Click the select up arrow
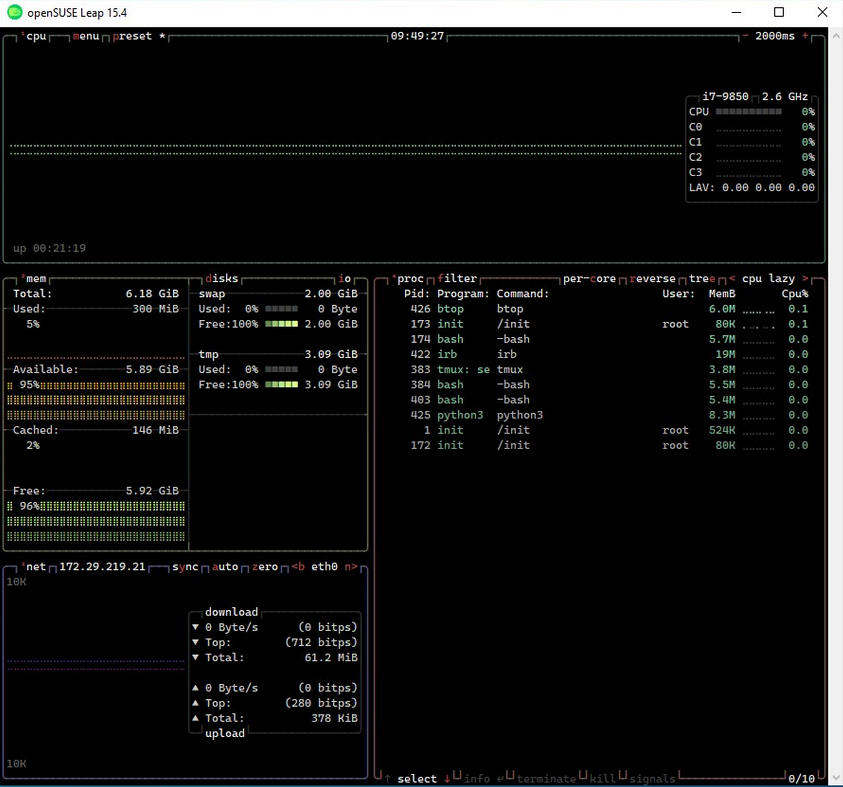The width and height of the screenshot is (843, 787). [387, 779]
